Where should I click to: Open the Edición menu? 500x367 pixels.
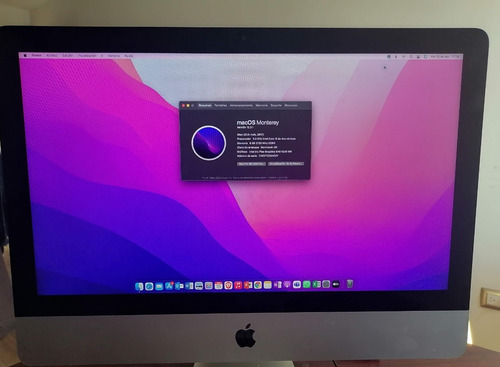(x=67, y=55)
